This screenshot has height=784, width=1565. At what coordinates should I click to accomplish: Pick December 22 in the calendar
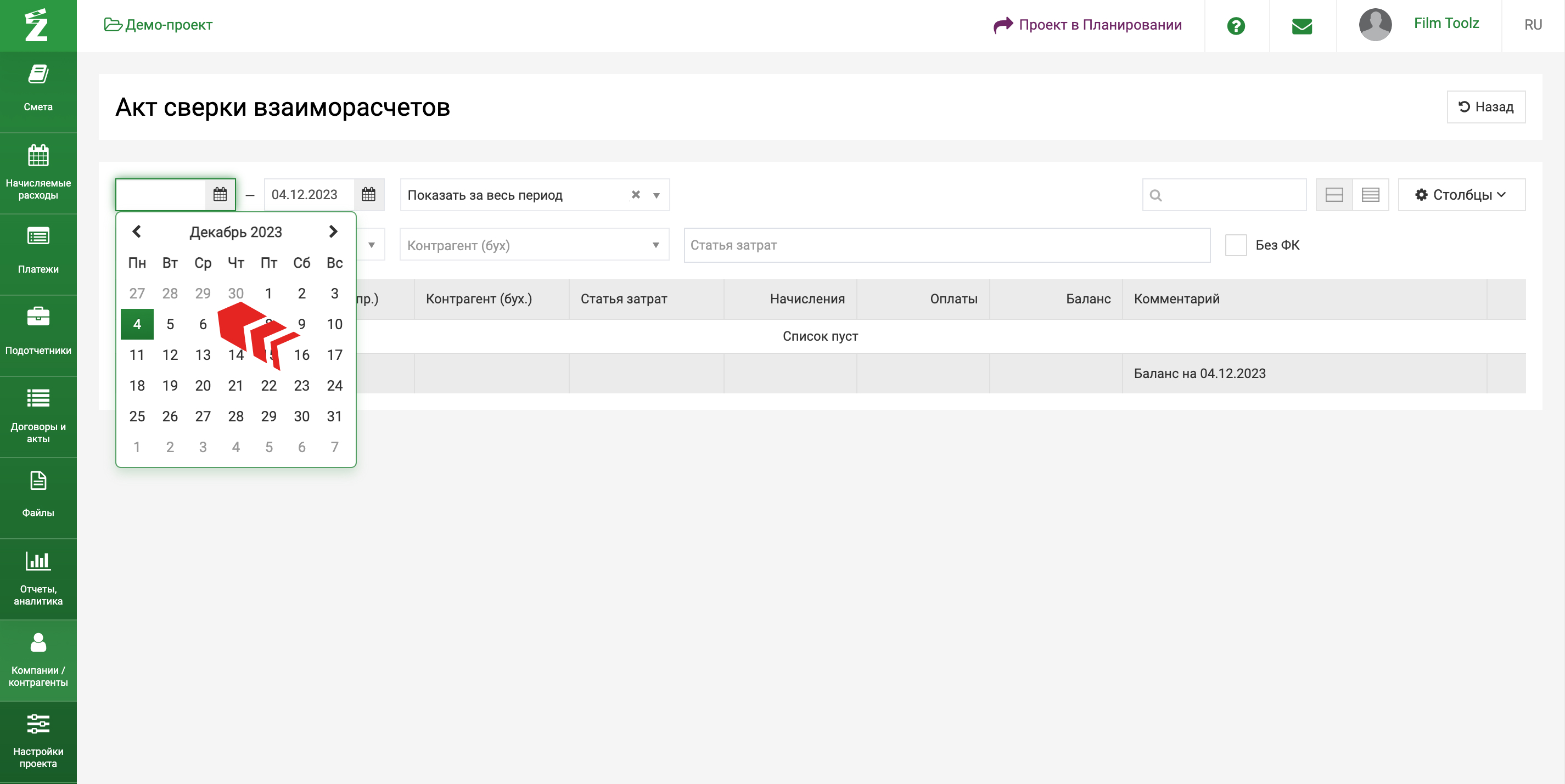click(268, 386)
